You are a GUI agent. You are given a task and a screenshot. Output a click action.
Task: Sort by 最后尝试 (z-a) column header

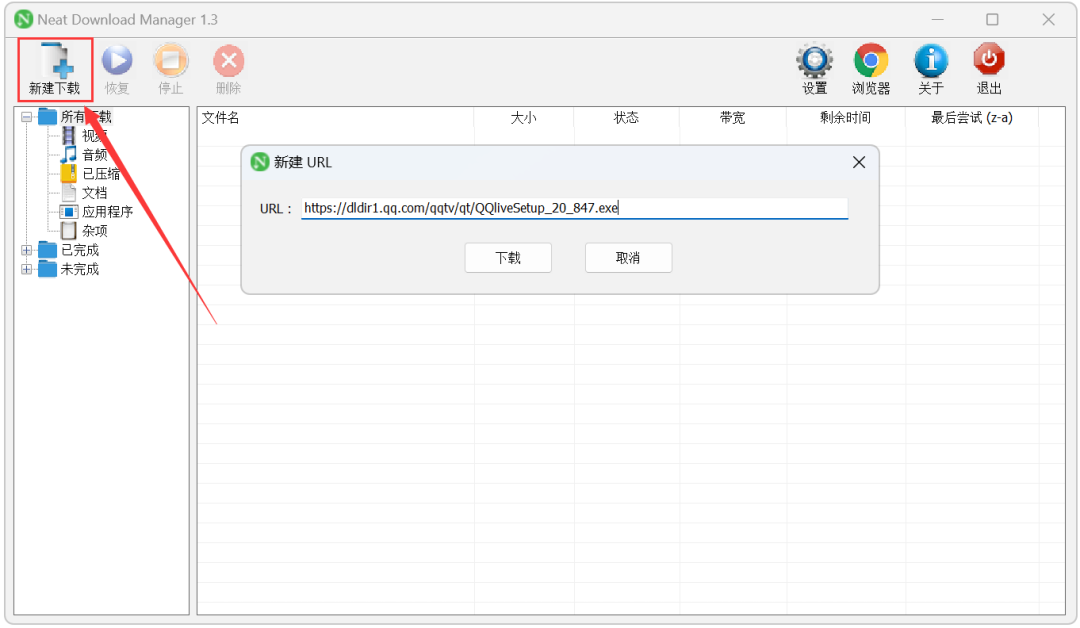point(972,118)
